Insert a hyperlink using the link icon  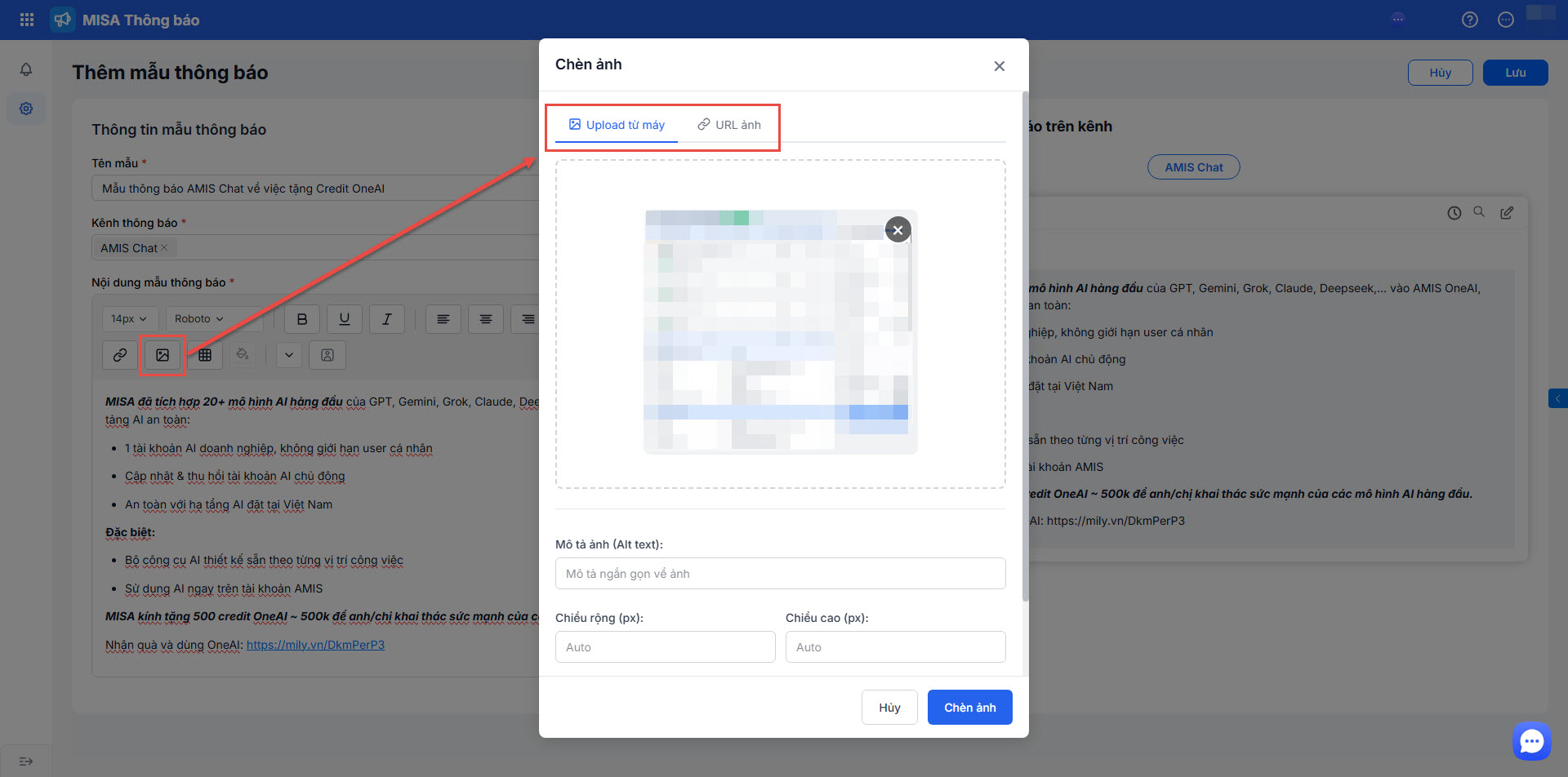pyautogui.click(x=120, y=355)
